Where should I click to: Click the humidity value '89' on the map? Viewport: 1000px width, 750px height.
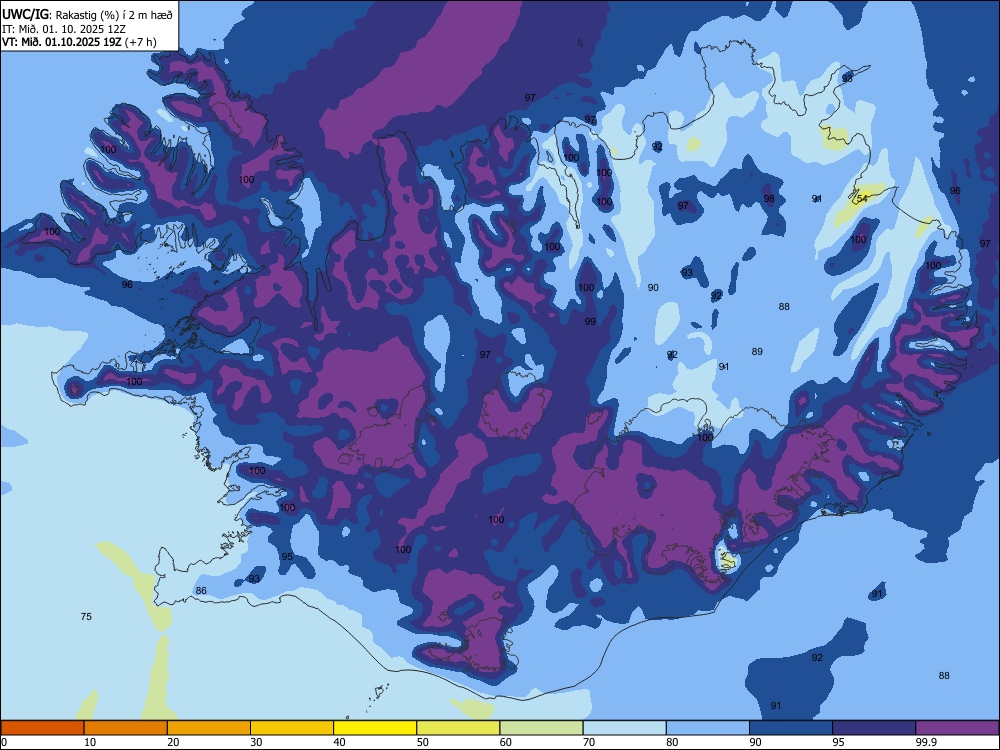[x=757, y=351]
